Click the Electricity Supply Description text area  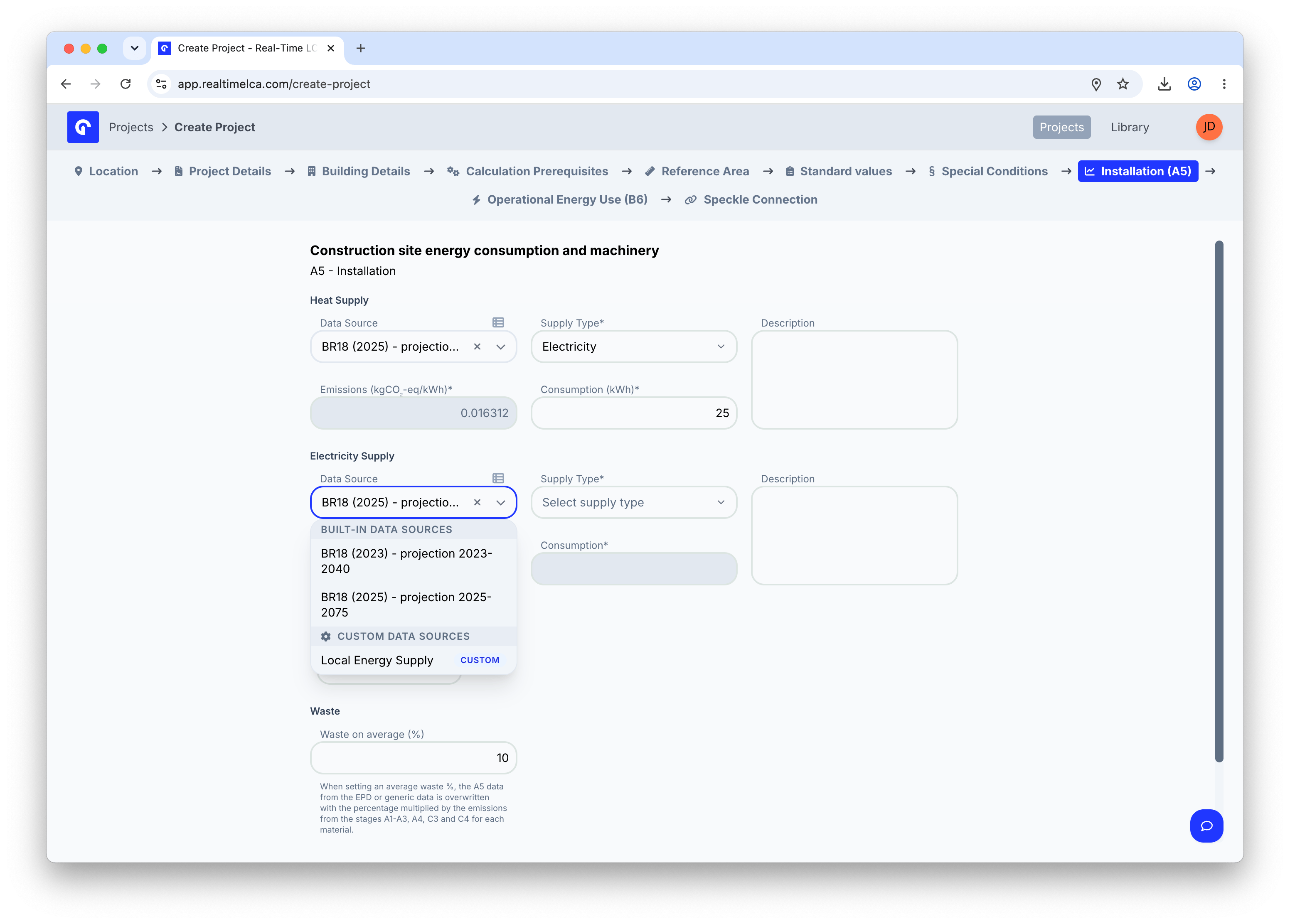point(854,536)
